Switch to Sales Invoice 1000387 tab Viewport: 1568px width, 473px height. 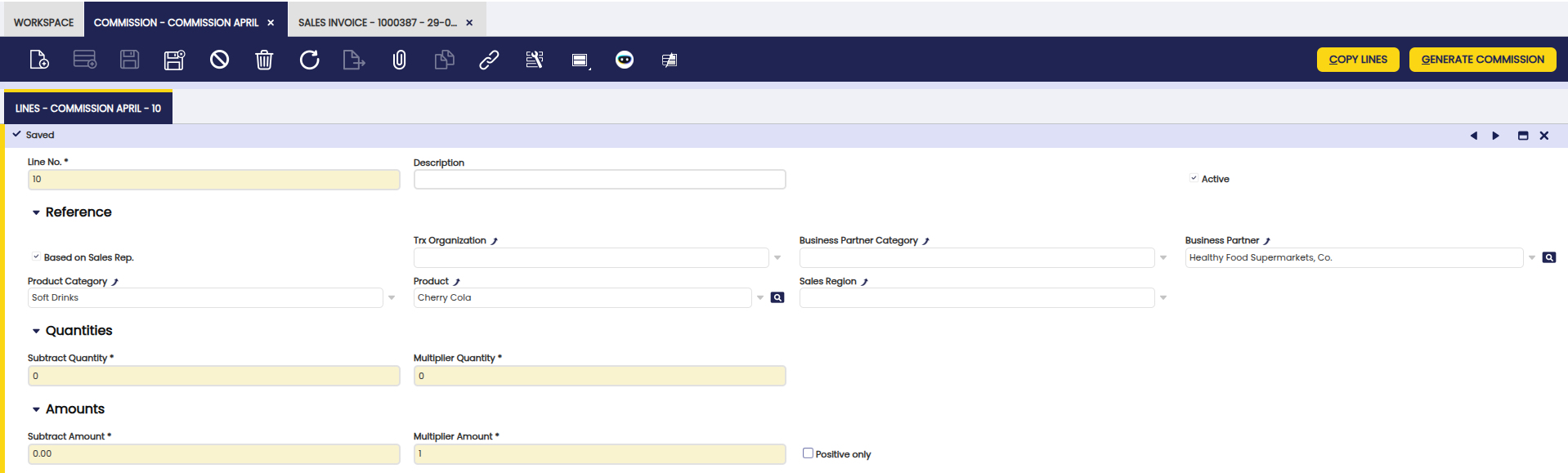click(377, 22)
